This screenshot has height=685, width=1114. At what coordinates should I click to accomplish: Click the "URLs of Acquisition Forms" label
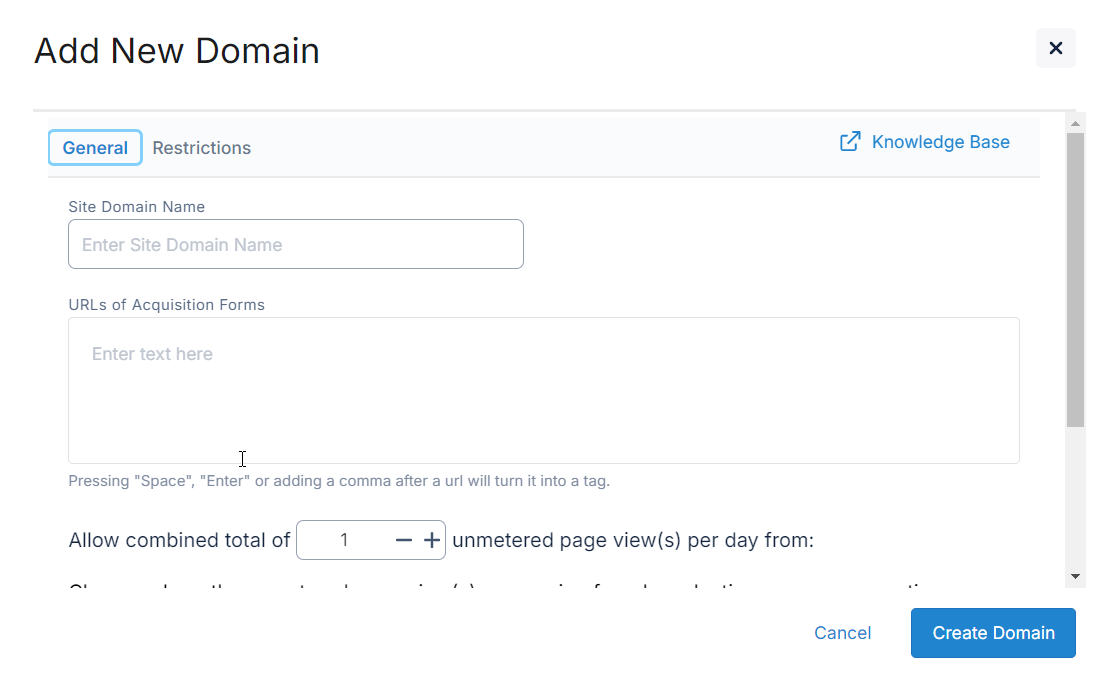166,305
